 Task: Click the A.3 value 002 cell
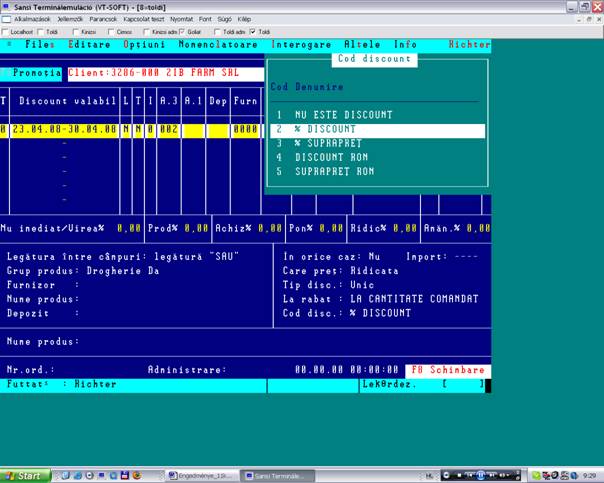coord(169,130)
